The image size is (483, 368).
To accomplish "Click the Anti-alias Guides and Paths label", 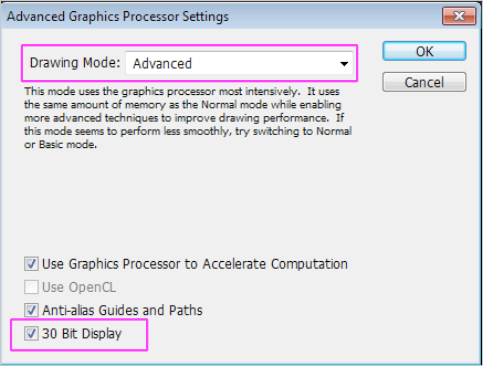I will 122,310.
